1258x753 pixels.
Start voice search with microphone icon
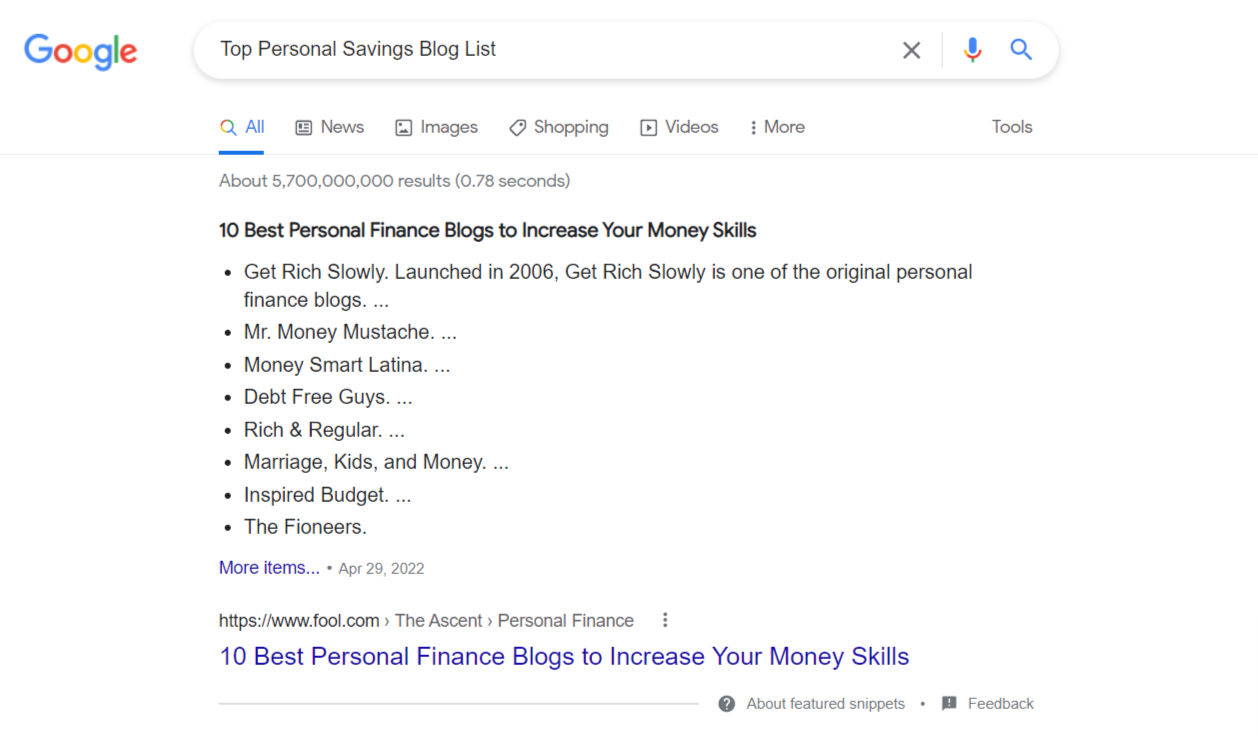pos(972,50)
